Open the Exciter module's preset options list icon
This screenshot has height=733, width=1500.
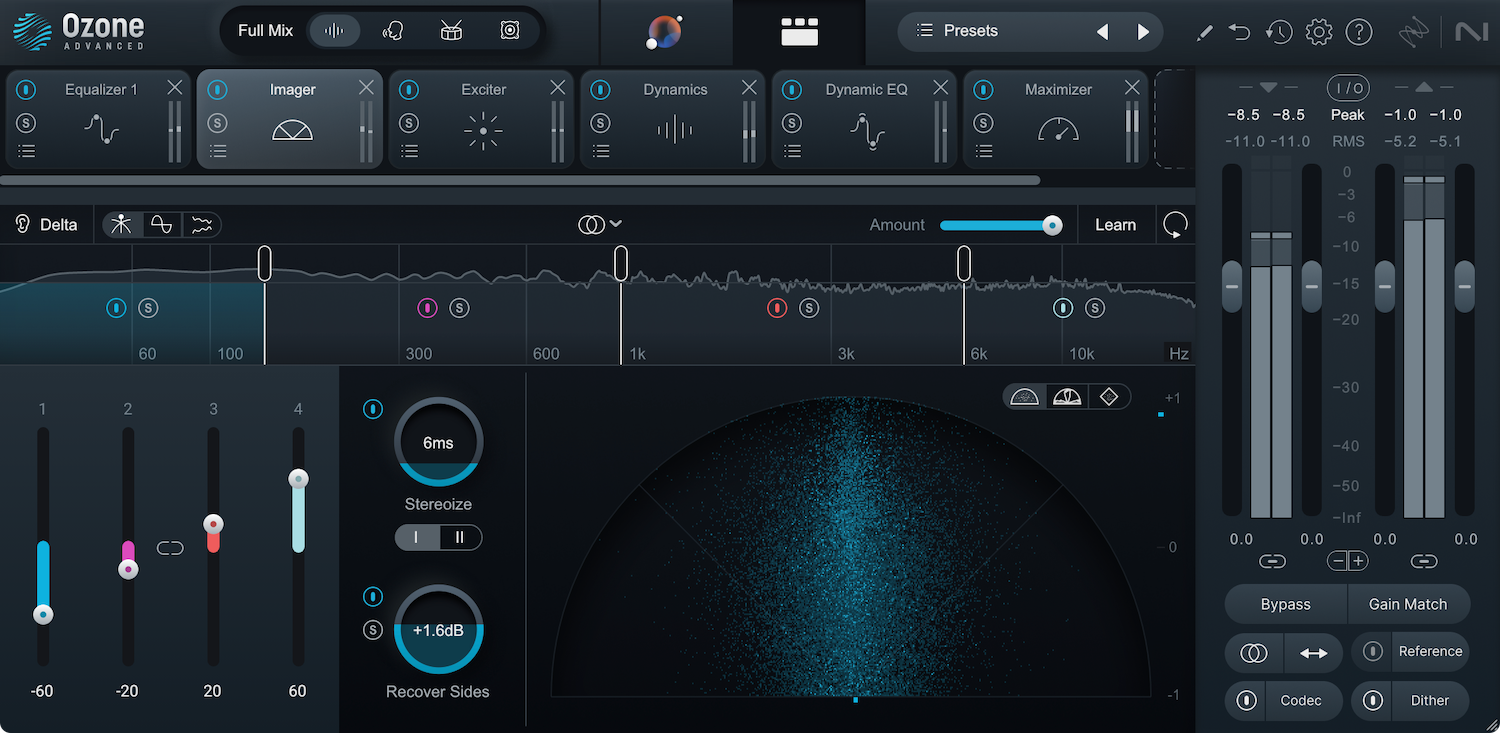[409, 151]
